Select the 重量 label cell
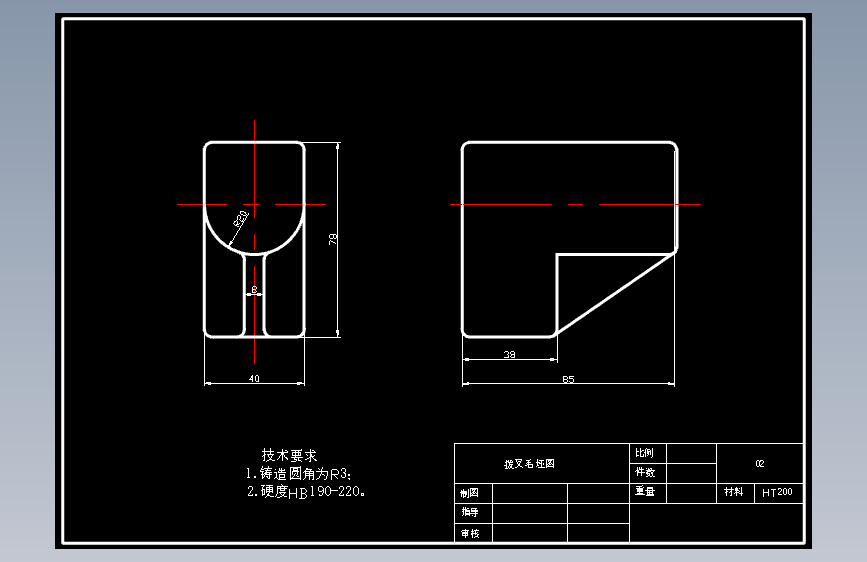The height and width of the screenshot is (562, 867). 648,493
